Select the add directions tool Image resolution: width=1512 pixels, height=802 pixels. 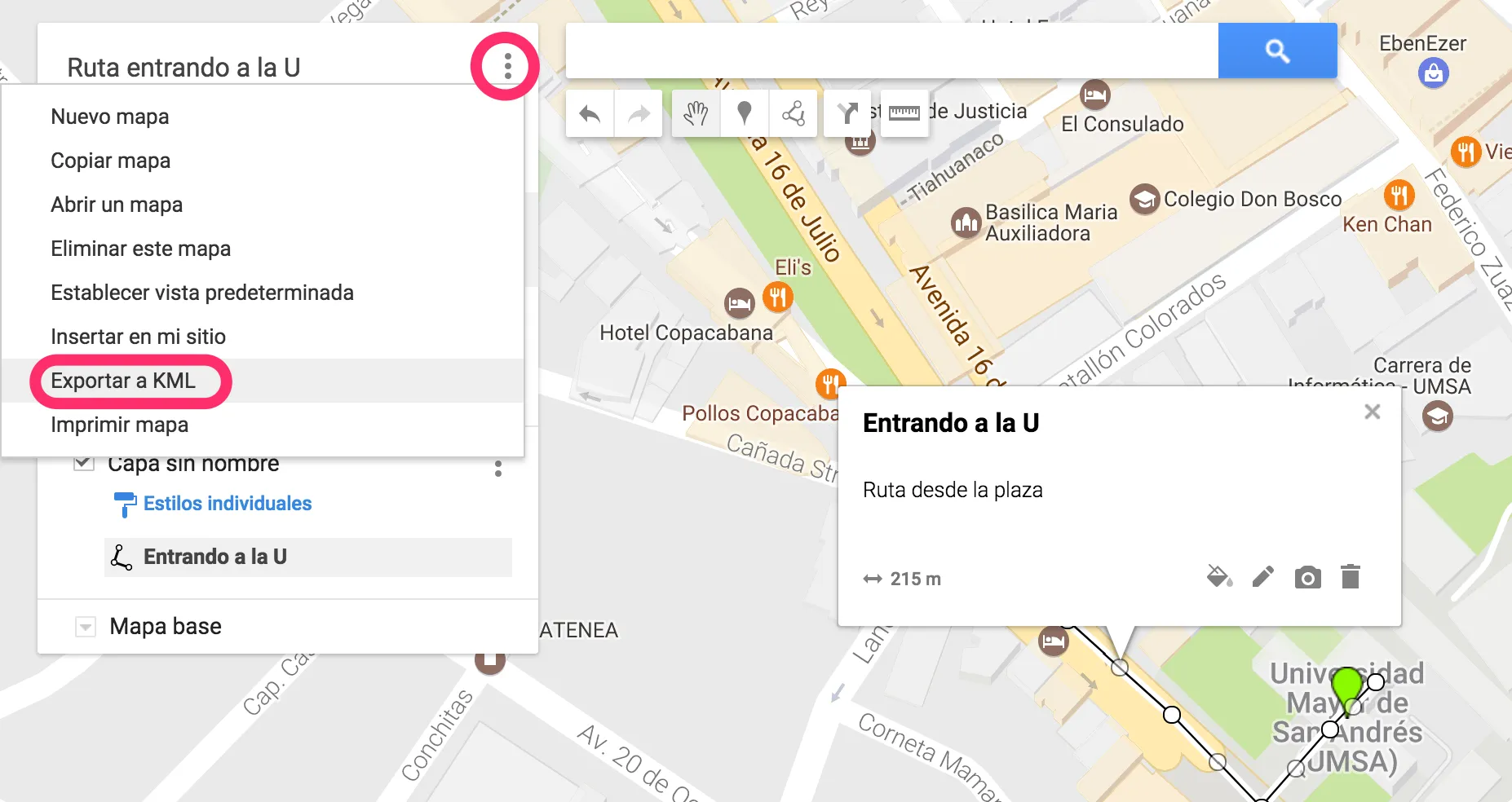(847, 113)
